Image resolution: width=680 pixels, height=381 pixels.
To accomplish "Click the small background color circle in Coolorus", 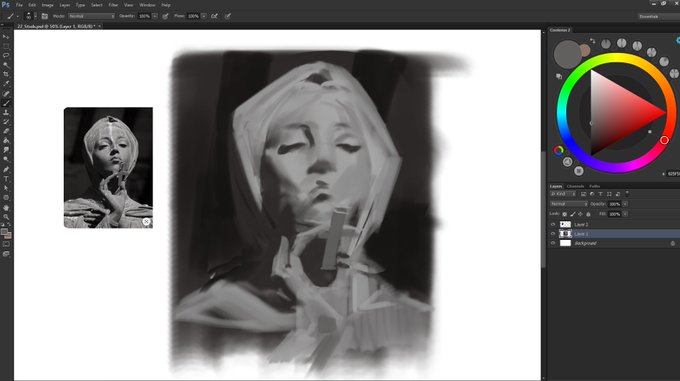I will tap(585, 50).
